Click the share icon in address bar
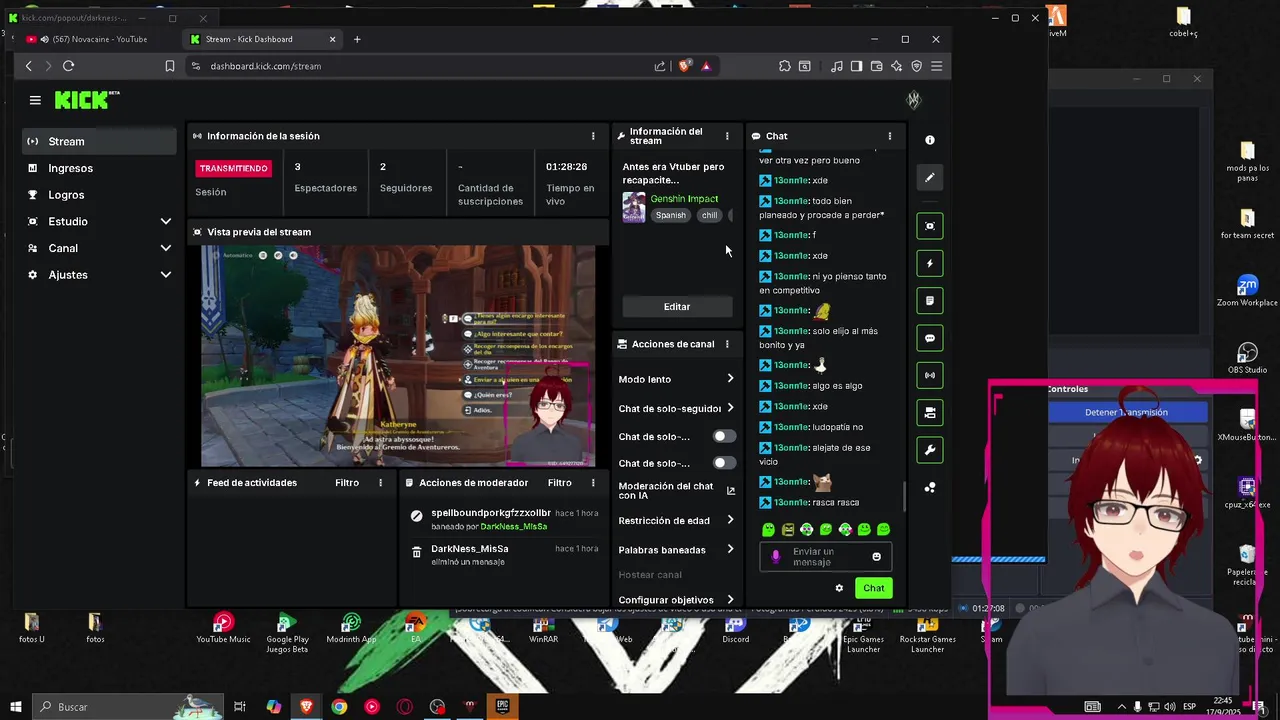The height and width of the screenshot is (720, 1280). 660,66
